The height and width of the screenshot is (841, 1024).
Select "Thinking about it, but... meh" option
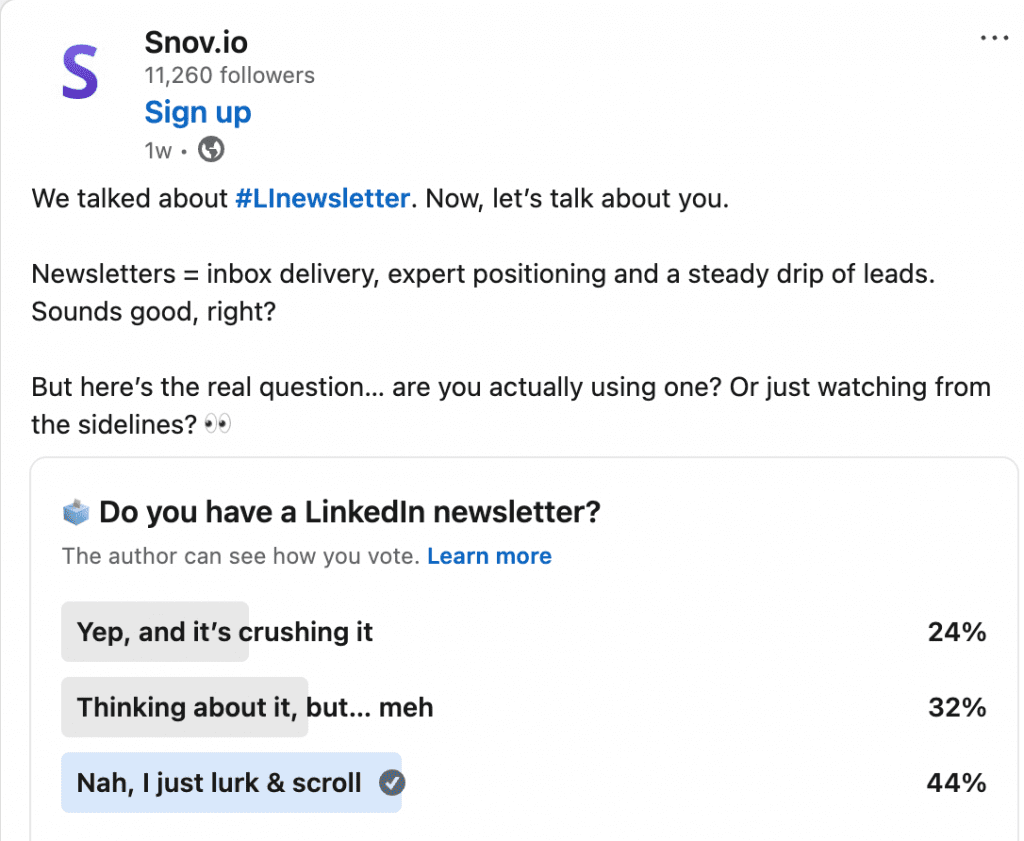pos(255,707)
